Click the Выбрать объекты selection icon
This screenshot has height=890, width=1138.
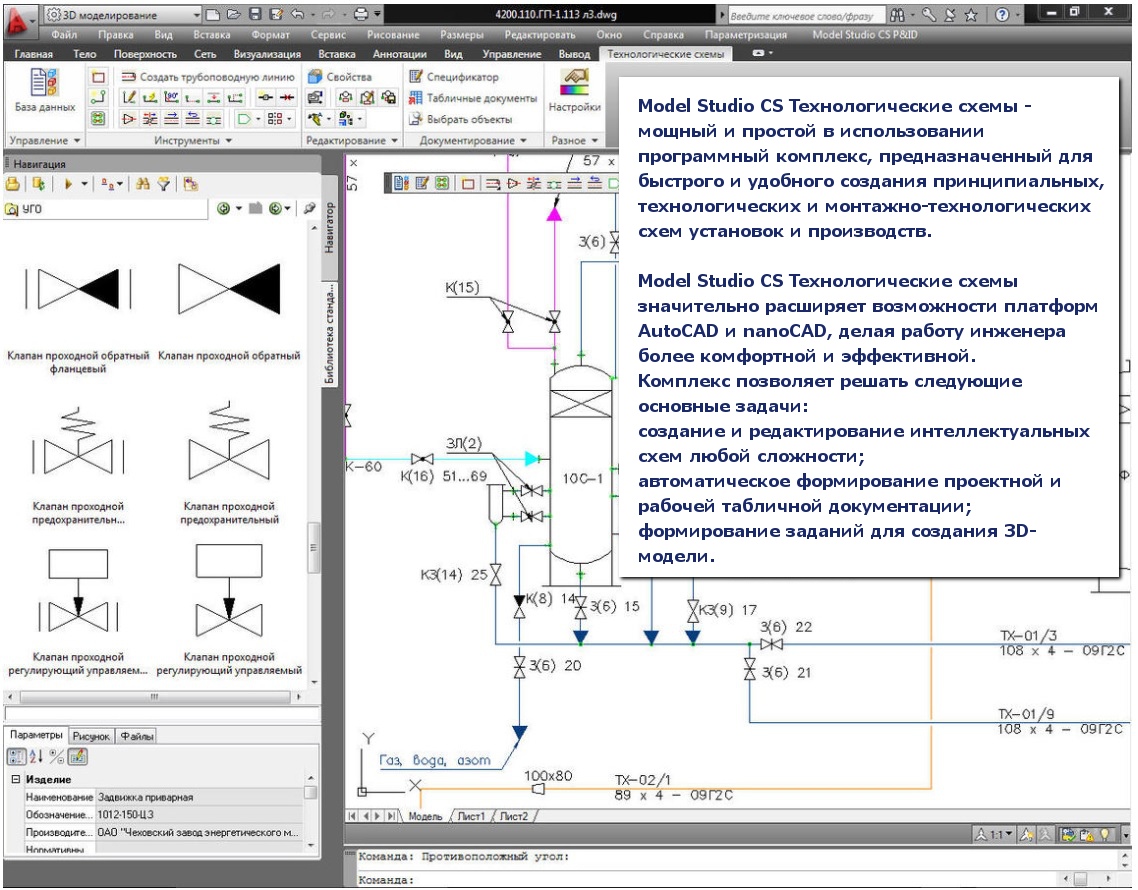(x=416, y=118)
